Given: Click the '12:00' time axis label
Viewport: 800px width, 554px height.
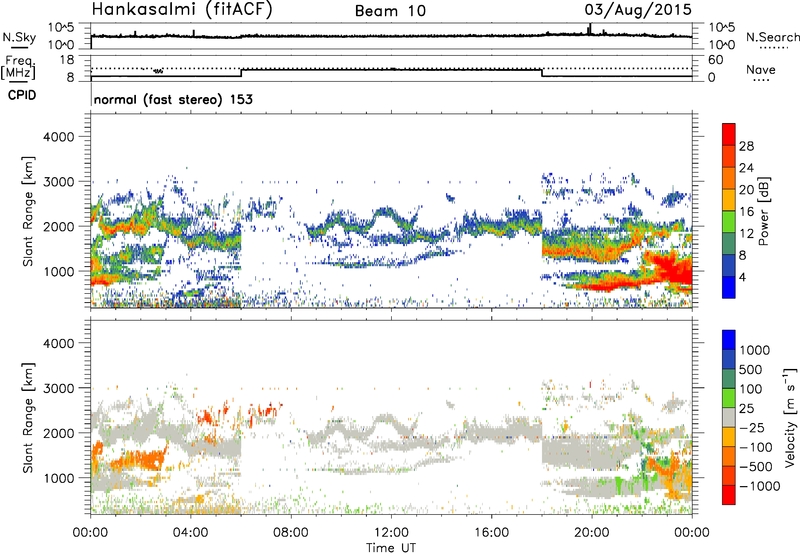Looking at the screenshot, I should click(391, 533).
